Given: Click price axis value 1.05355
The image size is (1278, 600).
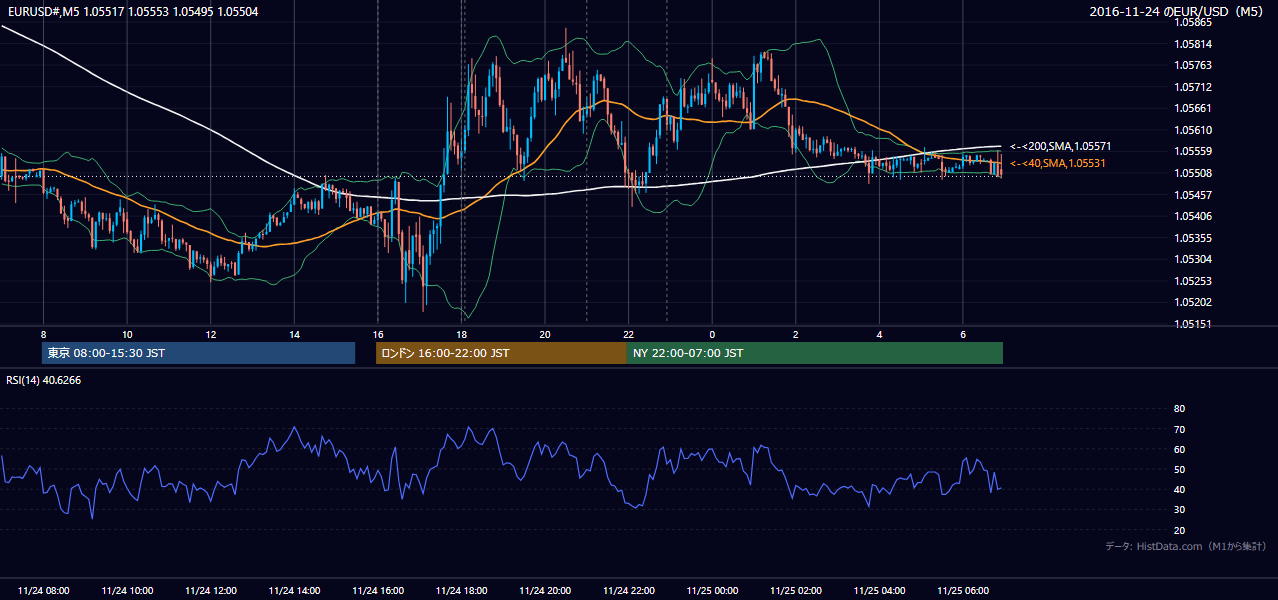Looking at the screenshot, I should 1194,238.
